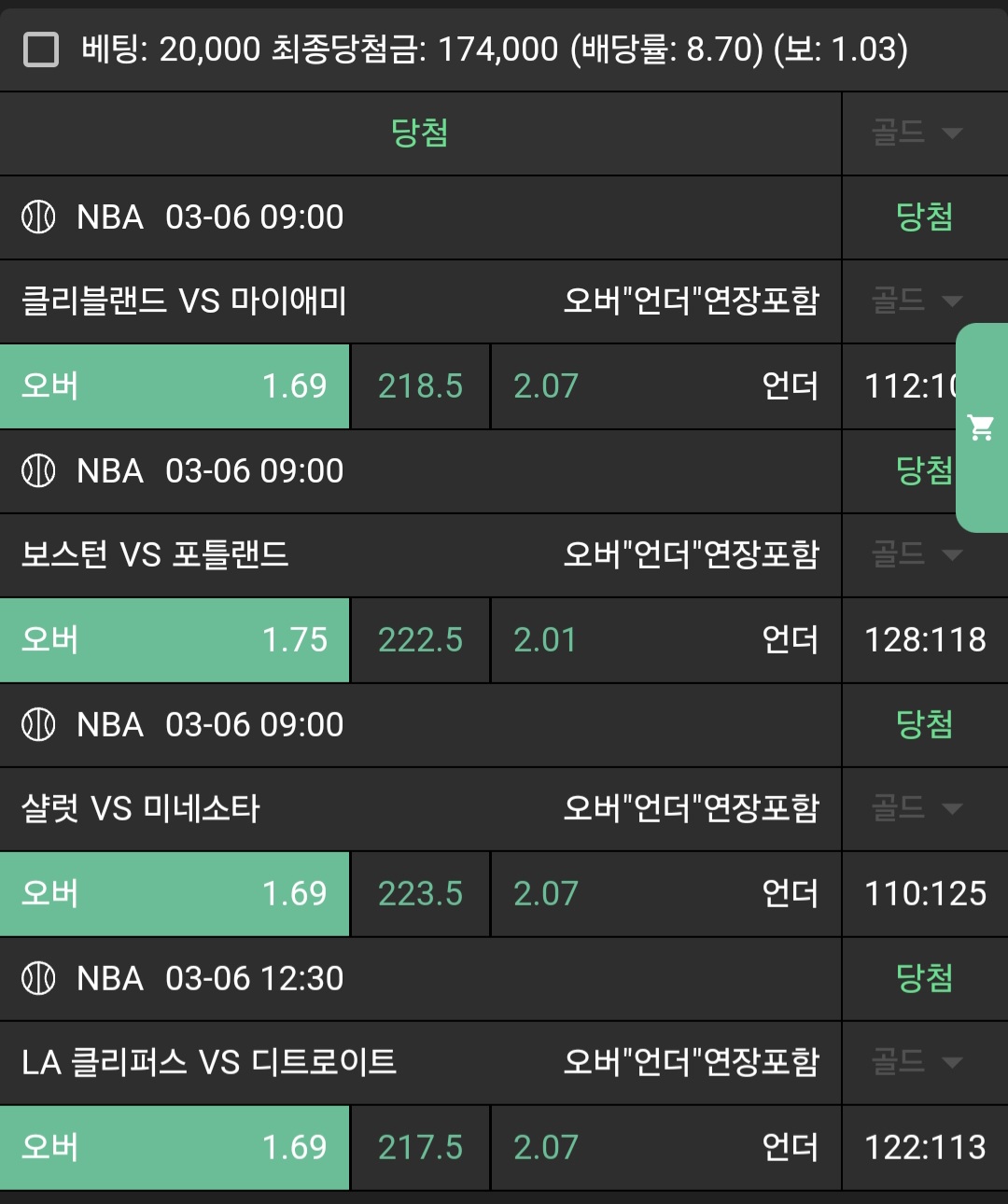Expand 골드 dropdown in 보스턴 VS 포틀랜드 row
The width and height of the screenshot is (1008, 1204).
coord(917,555)
